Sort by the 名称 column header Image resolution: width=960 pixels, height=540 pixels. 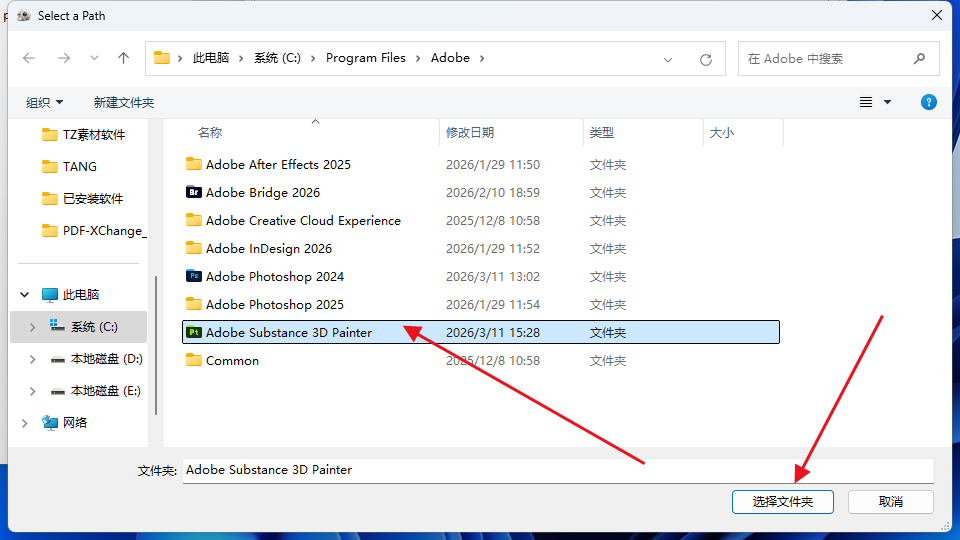point(210,133)
